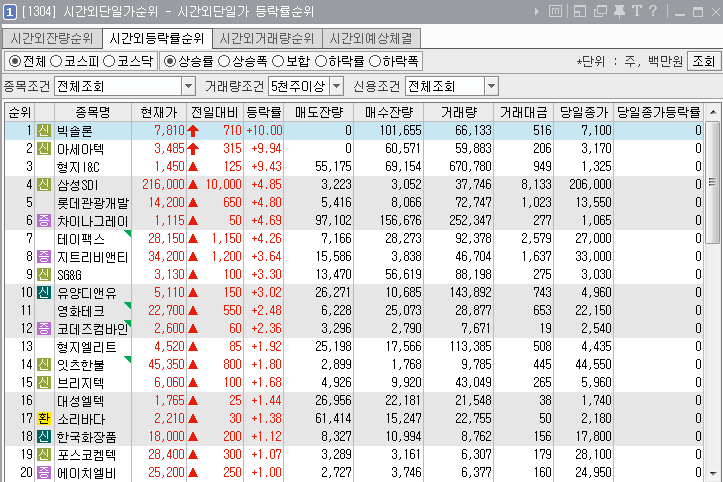The image size is (723, 482).
Task: Click the 신 badge next to 한국화장품
Action: point(44,436)
